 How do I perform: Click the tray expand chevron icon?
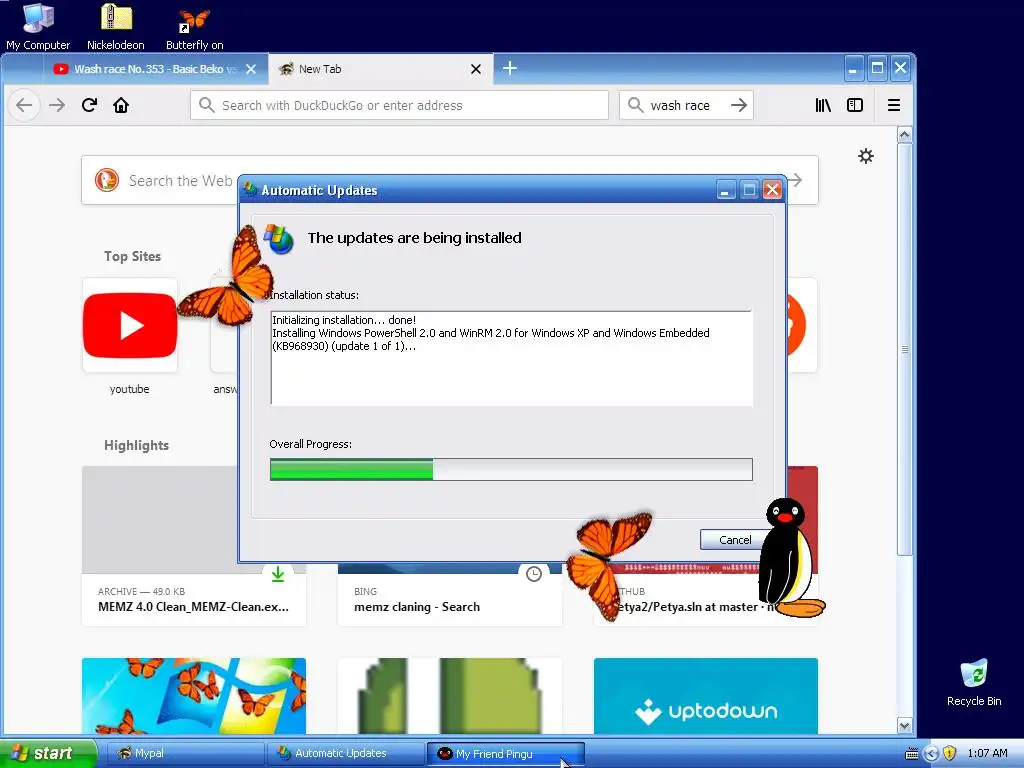(931, 754)
